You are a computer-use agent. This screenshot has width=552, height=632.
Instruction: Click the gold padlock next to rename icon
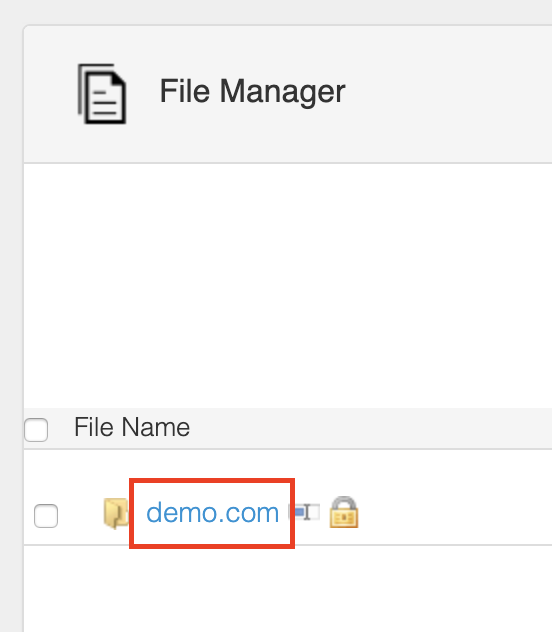point(344,512)
